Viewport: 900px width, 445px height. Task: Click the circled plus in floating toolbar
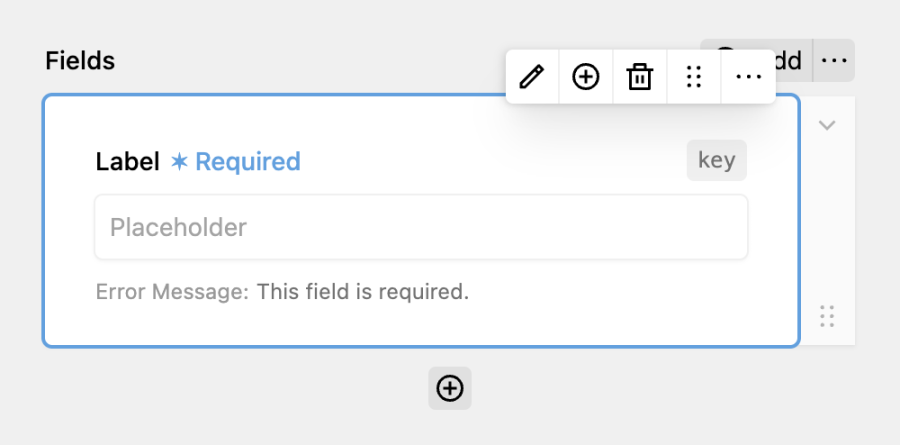585,76
